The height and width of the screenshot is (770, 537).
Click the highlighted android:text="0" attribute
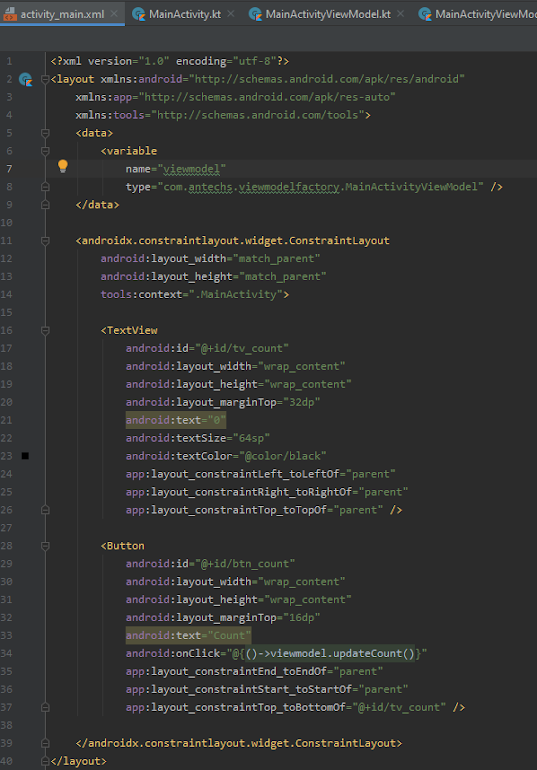[x=176, y=420]
